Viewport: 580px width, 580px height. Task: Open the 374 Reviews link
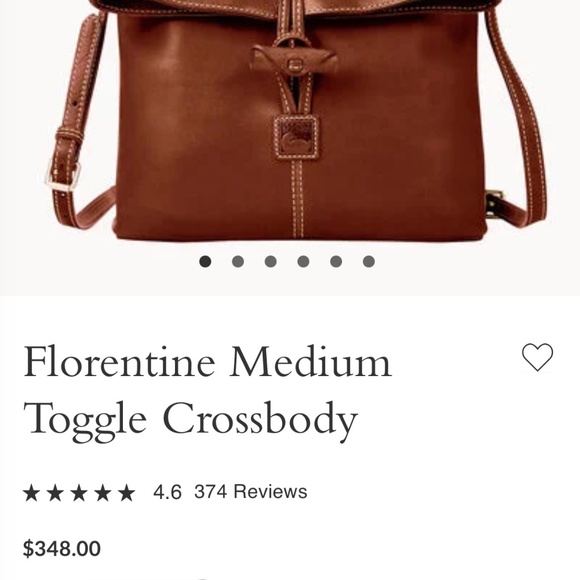(251, 492)
